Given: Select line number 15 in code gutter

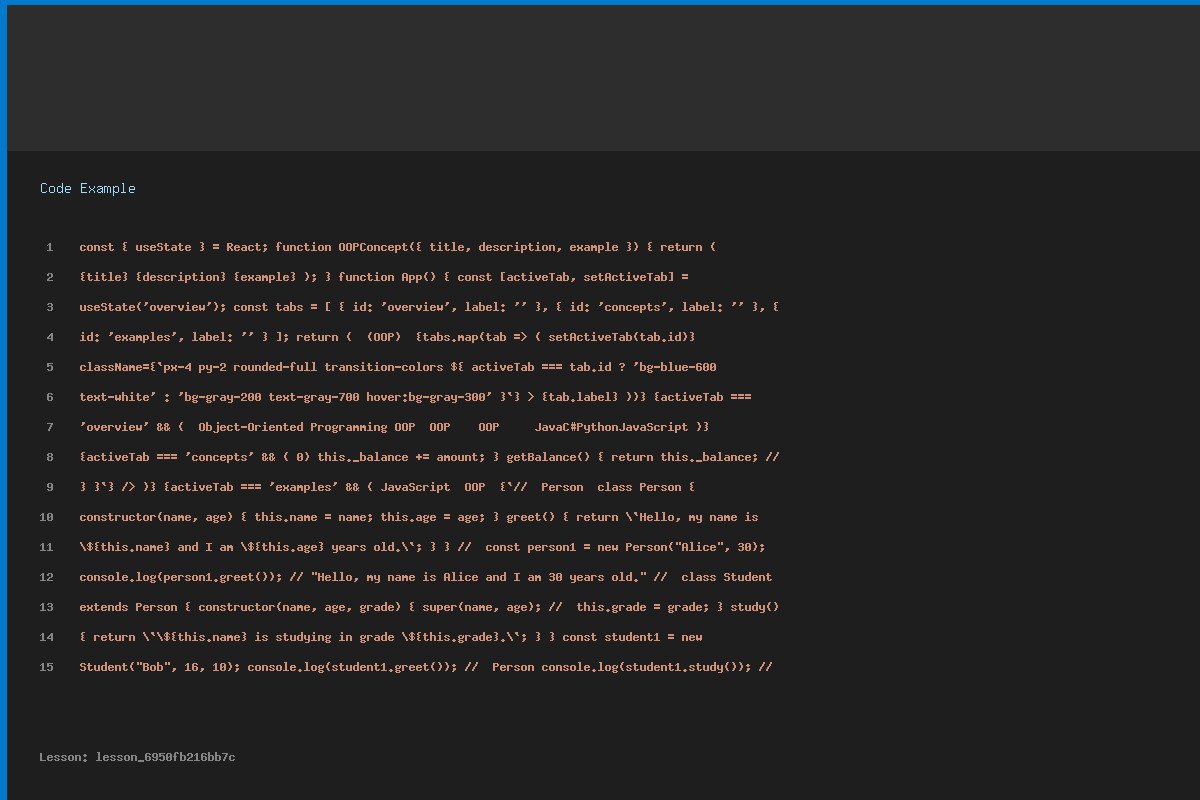Looking at the screenshot, I should coord(47,667).
